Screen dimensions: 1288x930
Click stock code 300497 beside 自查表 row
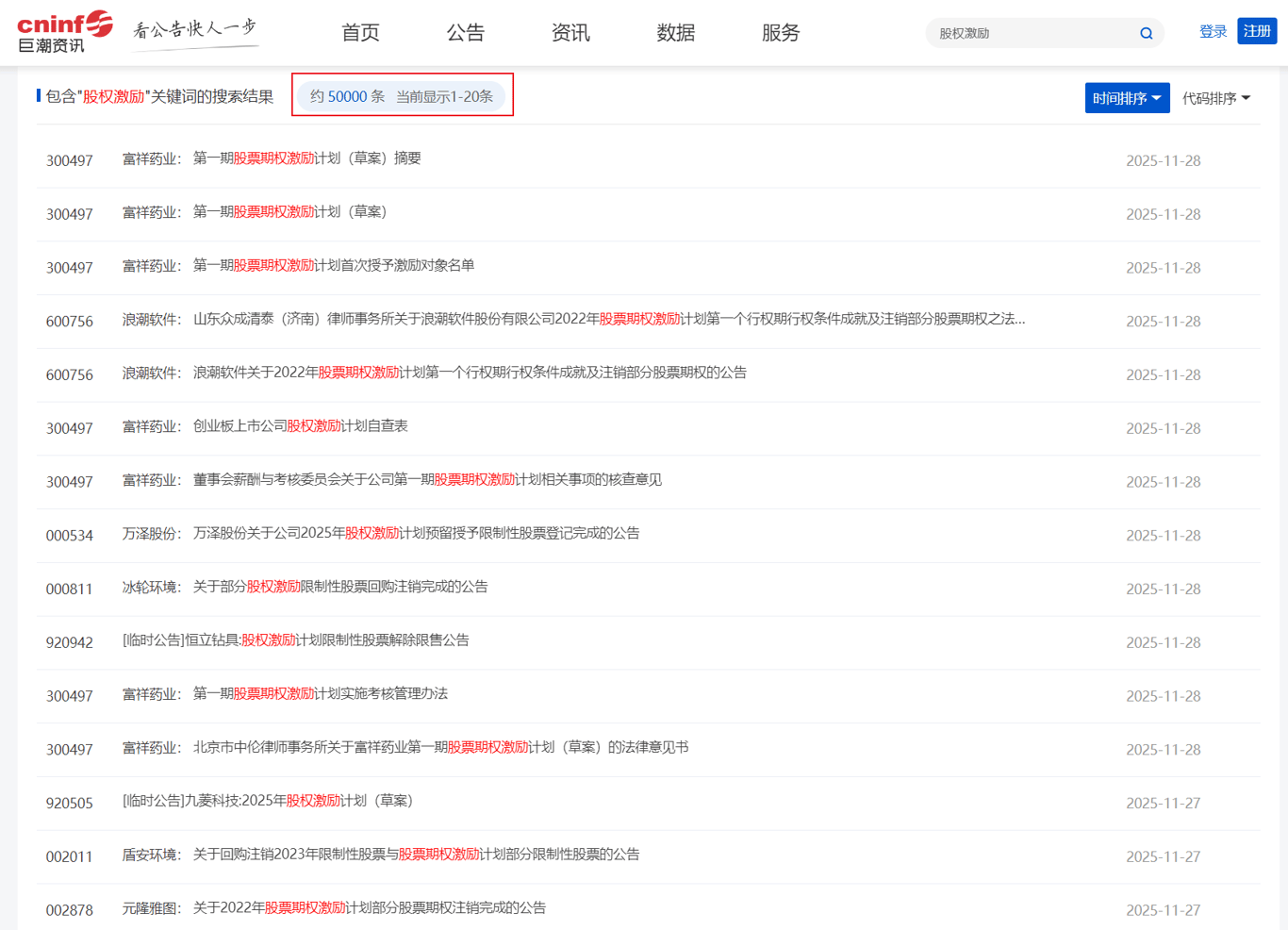(x=70, y=429)
